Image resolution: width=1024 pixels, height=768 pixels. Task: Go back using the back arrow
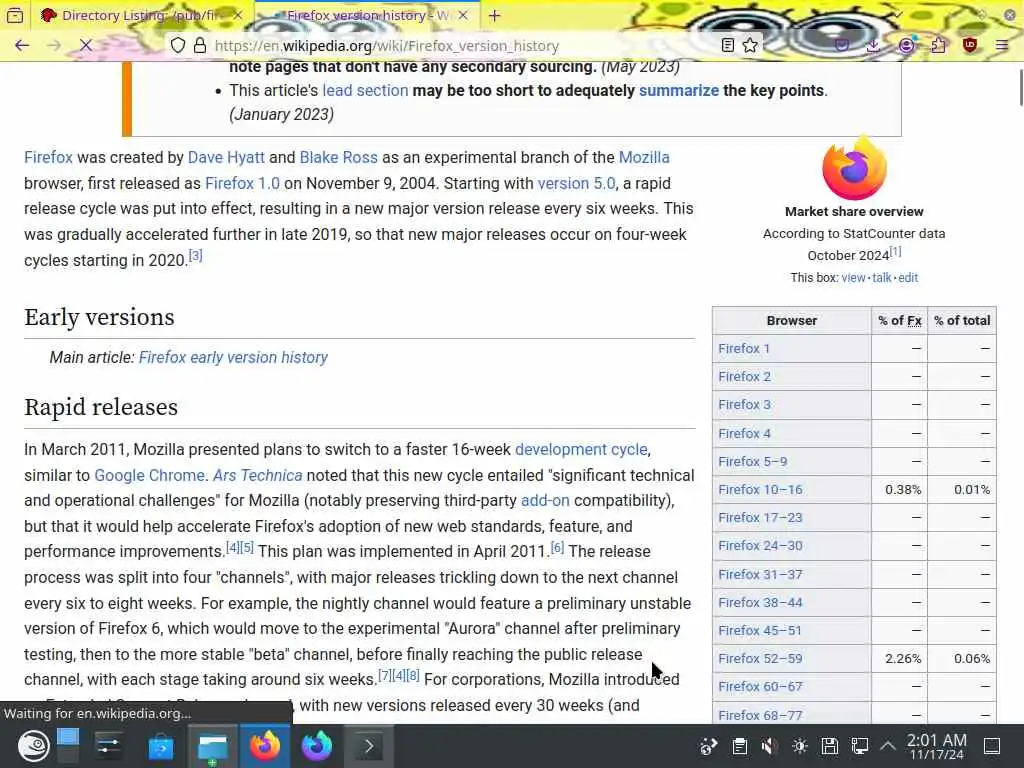22,45
